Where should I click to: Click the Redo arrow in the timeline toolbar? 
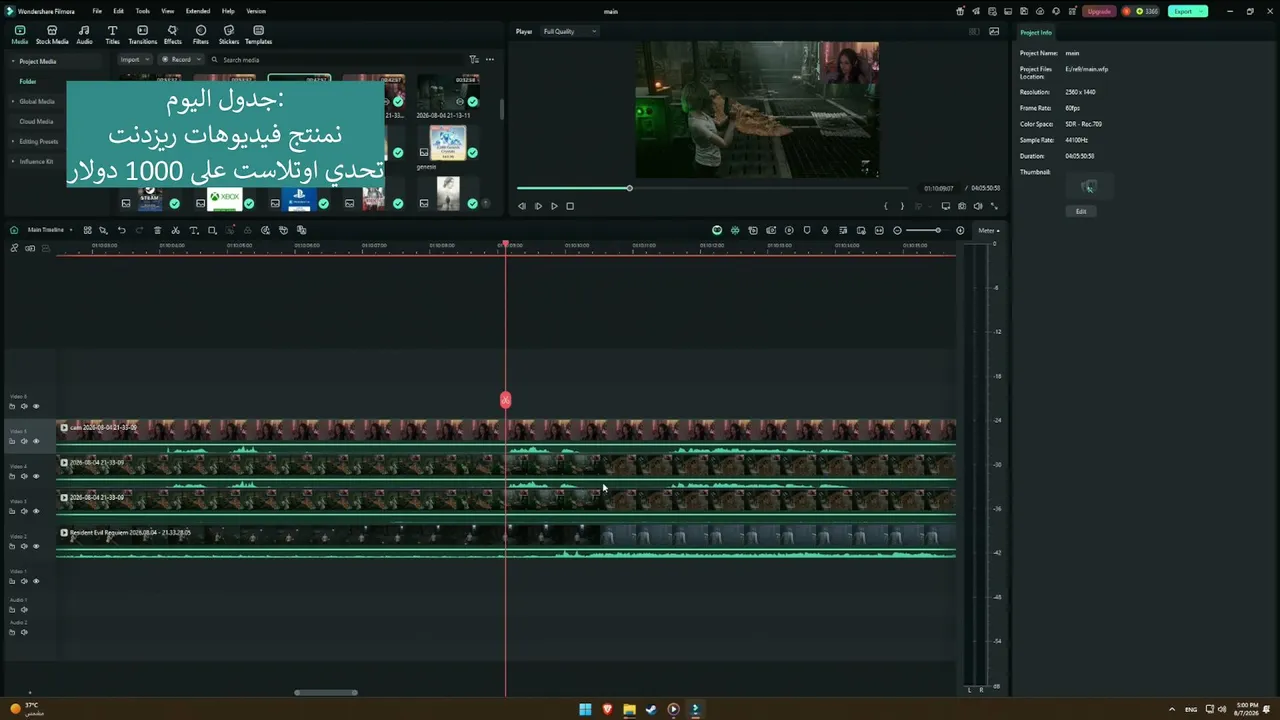pyautogui.click(x=139, y=230)
